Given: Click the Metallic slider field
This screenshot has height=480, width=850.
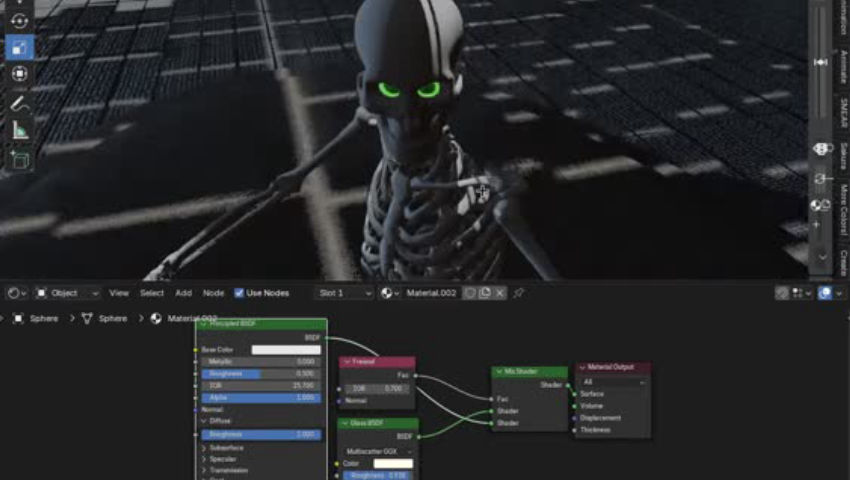Looking at the screenshot, I should tap(261, 362).
